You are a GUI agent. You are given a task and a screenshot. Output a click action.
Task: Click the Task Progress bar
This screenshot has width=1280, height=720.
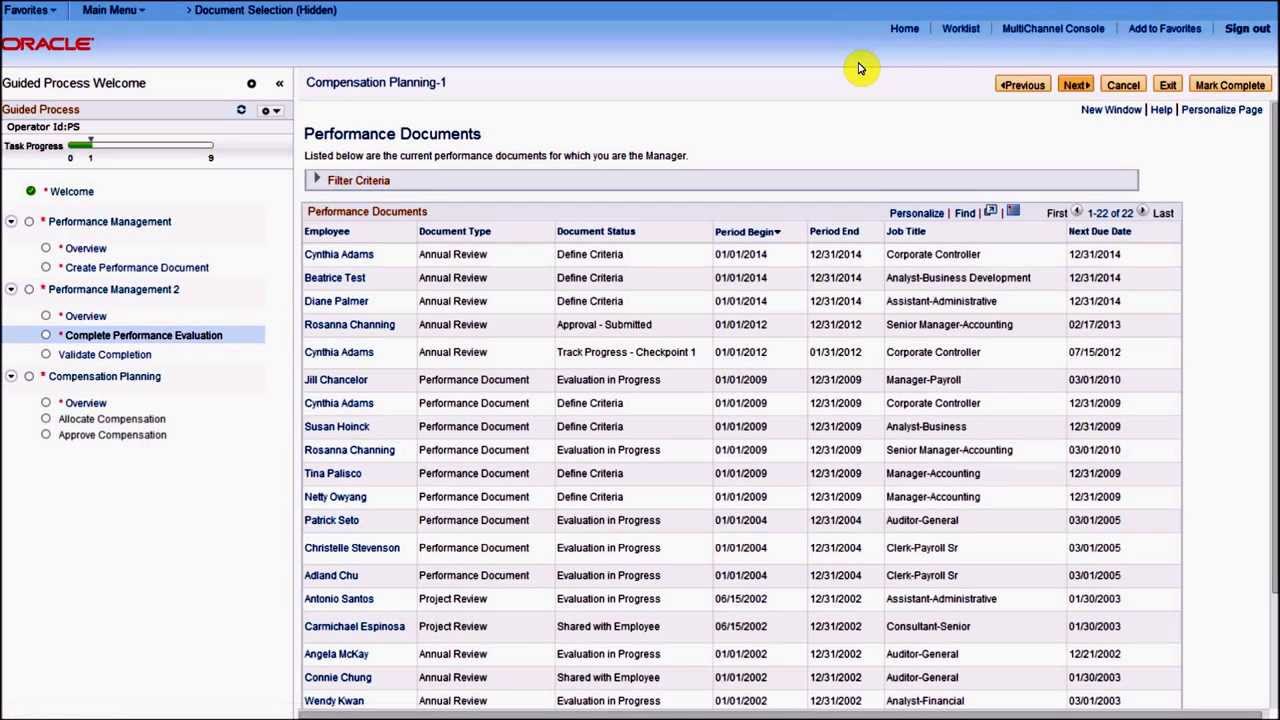(x=140, y=146)
